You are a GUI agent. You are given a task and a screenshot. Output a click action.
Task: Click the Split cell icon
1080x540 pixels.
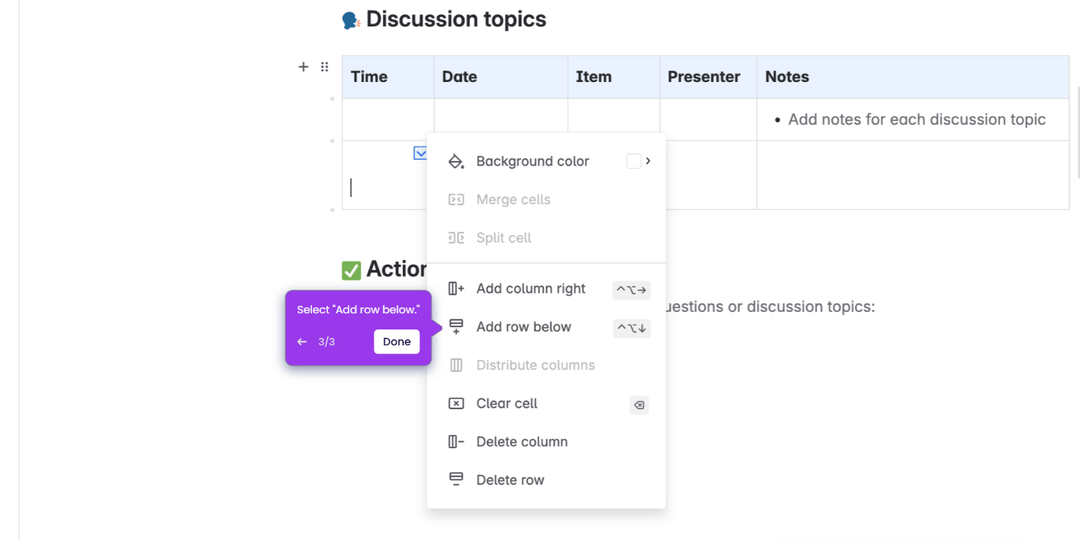[456, 238]
